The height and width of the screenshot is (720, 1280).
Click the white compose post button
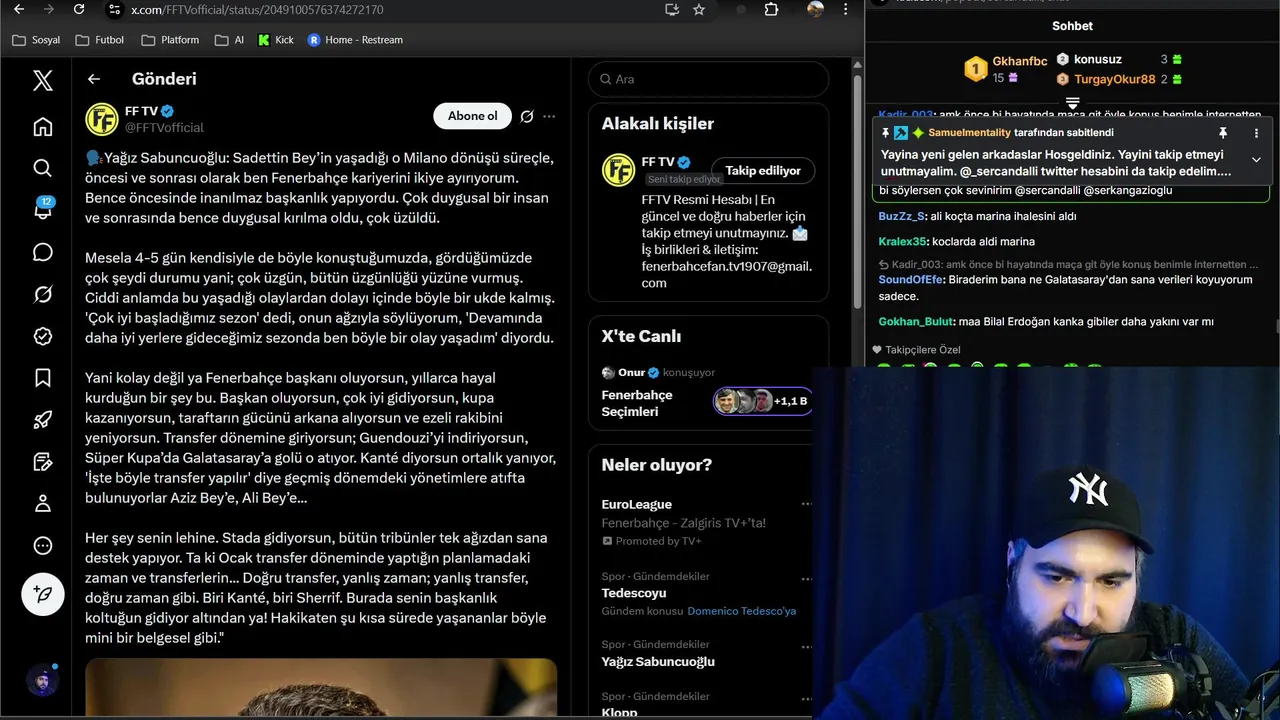click(42, 594)
